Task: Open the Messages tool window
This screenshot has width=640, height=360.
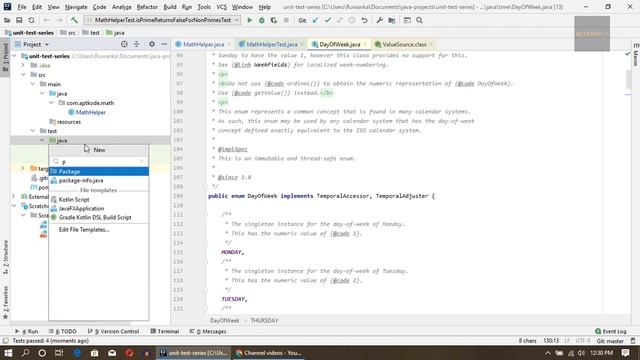Action: coord(208,331)
